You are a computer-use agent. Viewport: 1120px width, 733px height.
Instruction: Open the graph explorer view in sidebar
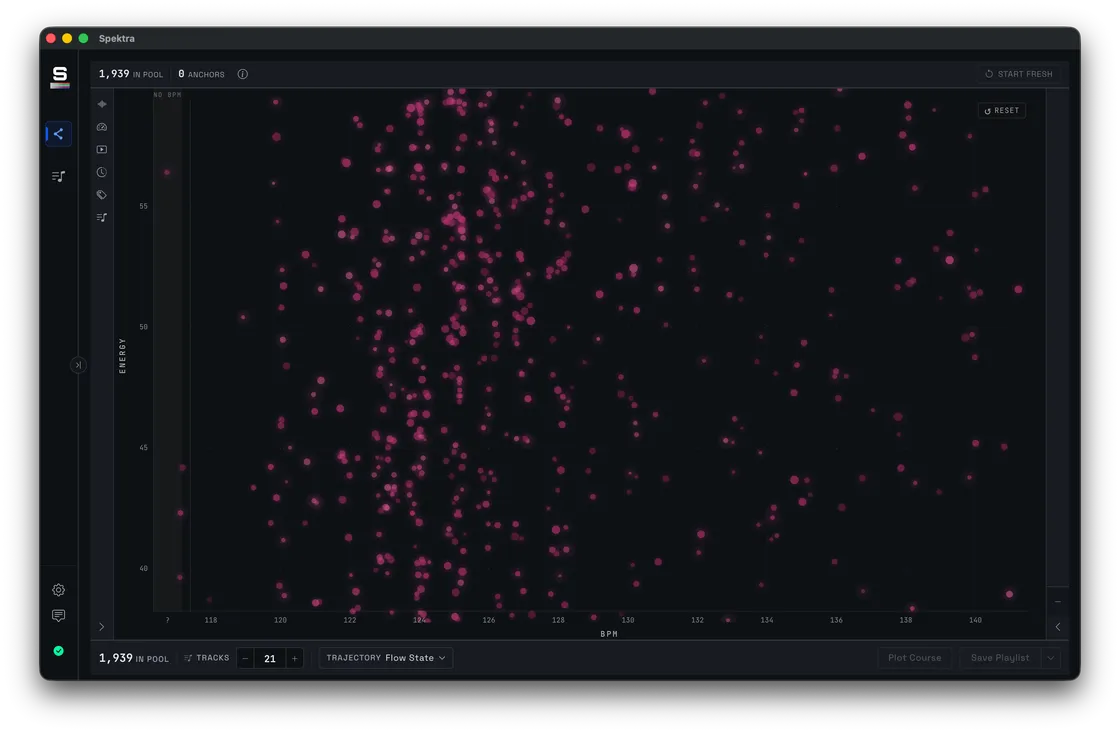(x=59, y=134)
